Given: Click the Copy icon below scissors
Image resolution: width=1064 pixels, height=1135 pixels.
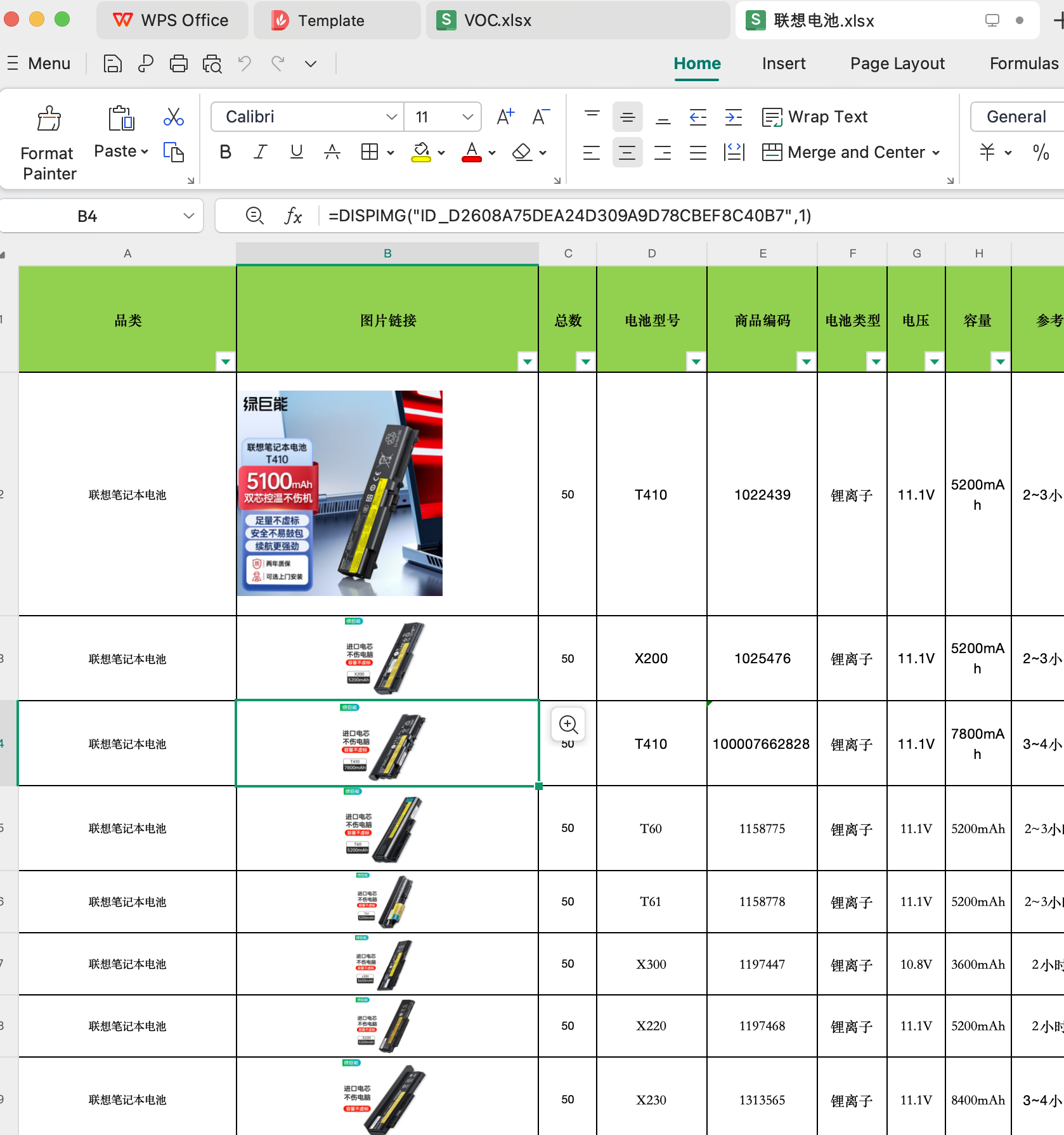Looking at the screenshot, I should click(x=174, y=152).
